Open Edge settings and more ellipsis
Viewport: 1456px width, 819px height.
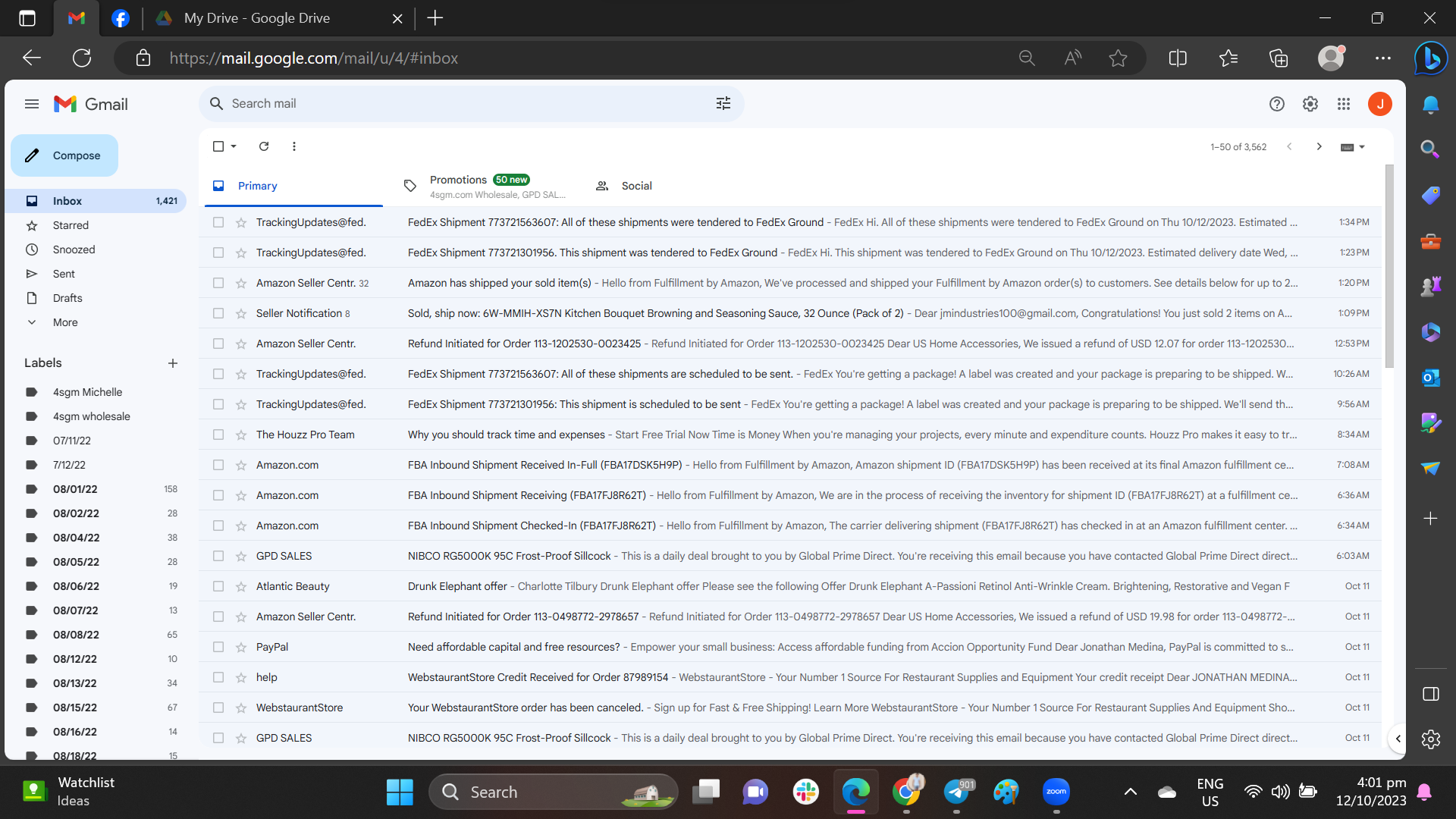(1383, 58)
